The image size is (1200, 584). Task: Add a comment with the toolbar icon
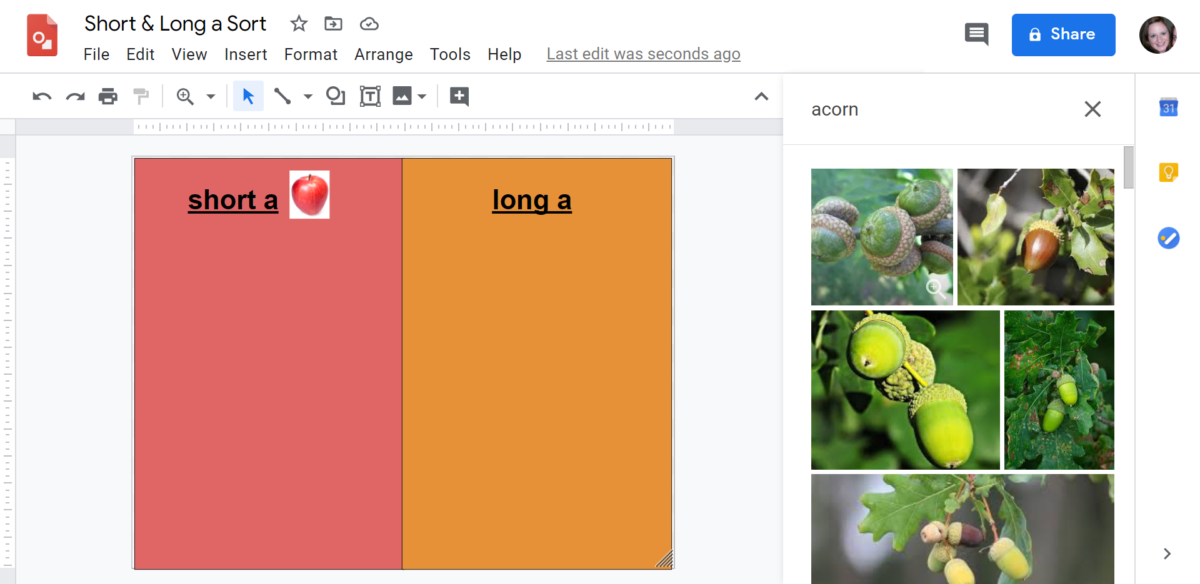click(459, 96)
